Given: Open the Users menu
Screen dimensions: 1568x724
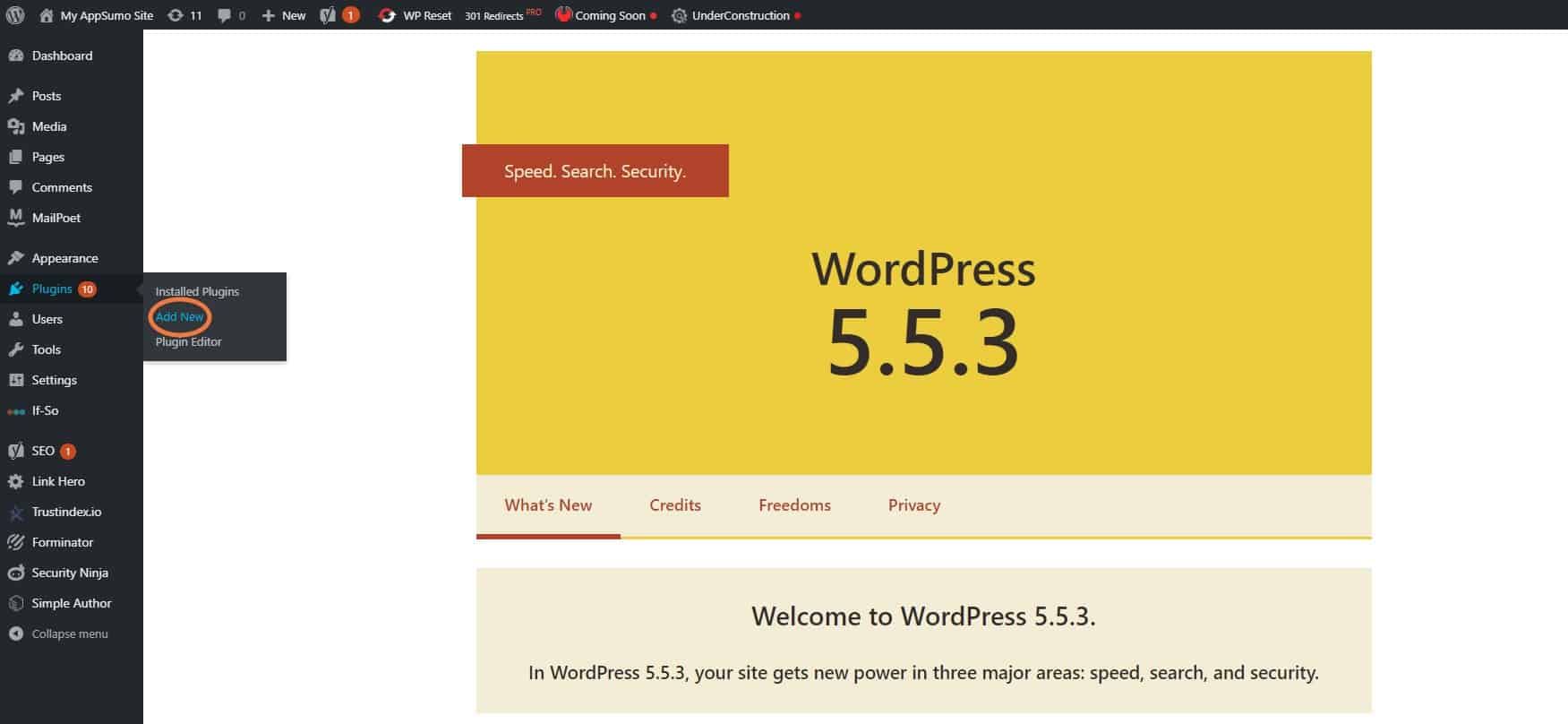Looking at the screenshot, I should click(72, 319).
